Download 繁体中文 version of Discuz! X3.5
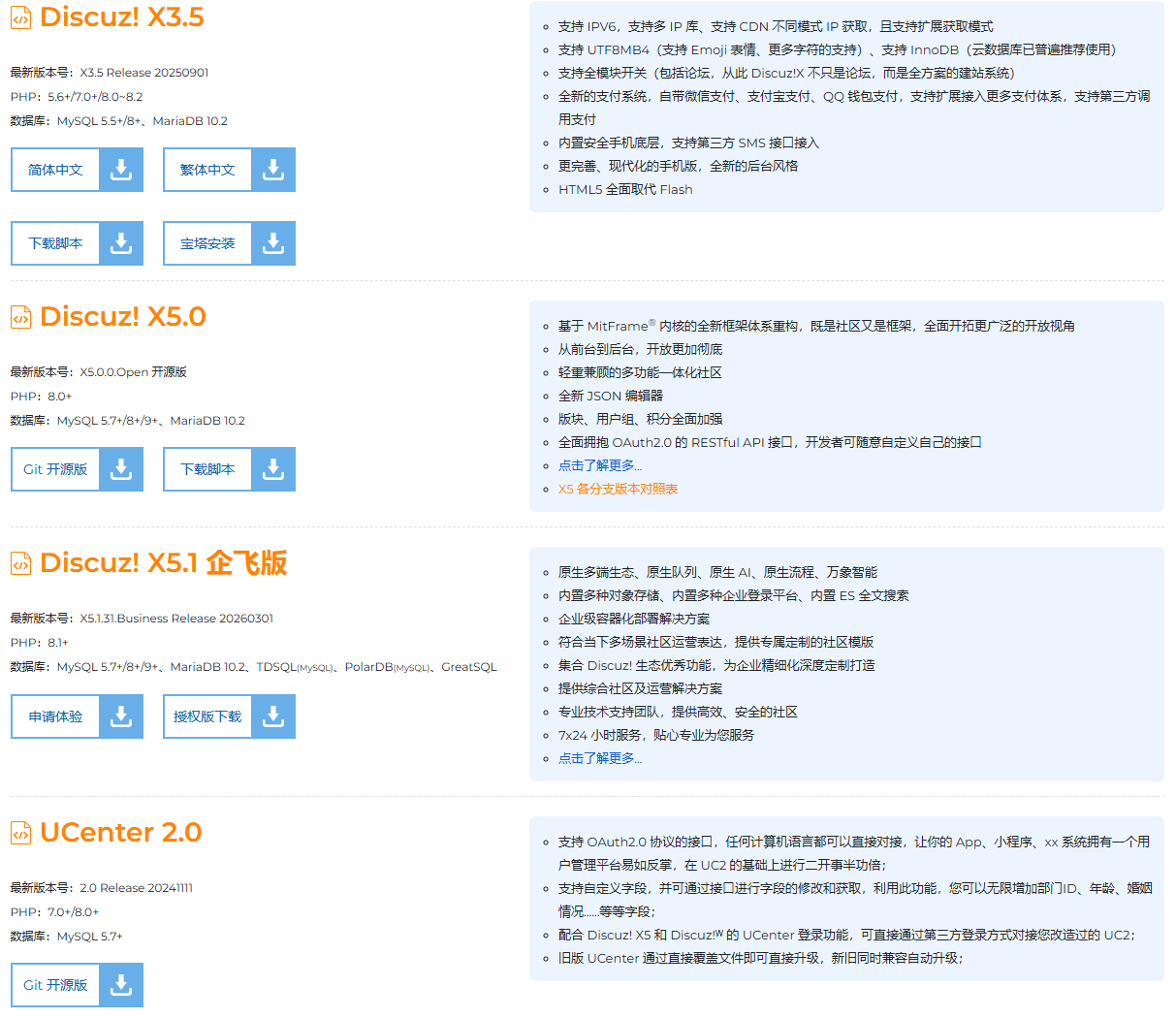This screenshot has width=1176, height=1018. tap(207, 170)
